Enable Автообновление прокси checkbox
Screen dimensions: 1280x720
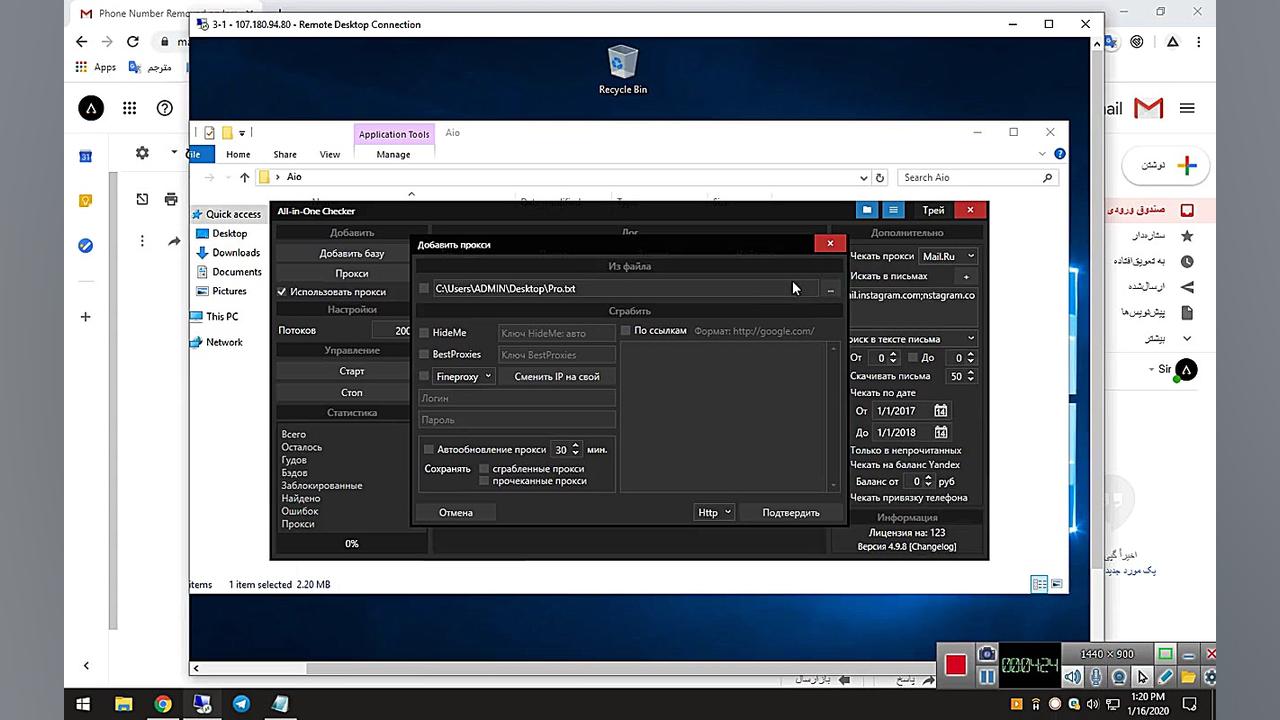[429, 449]
